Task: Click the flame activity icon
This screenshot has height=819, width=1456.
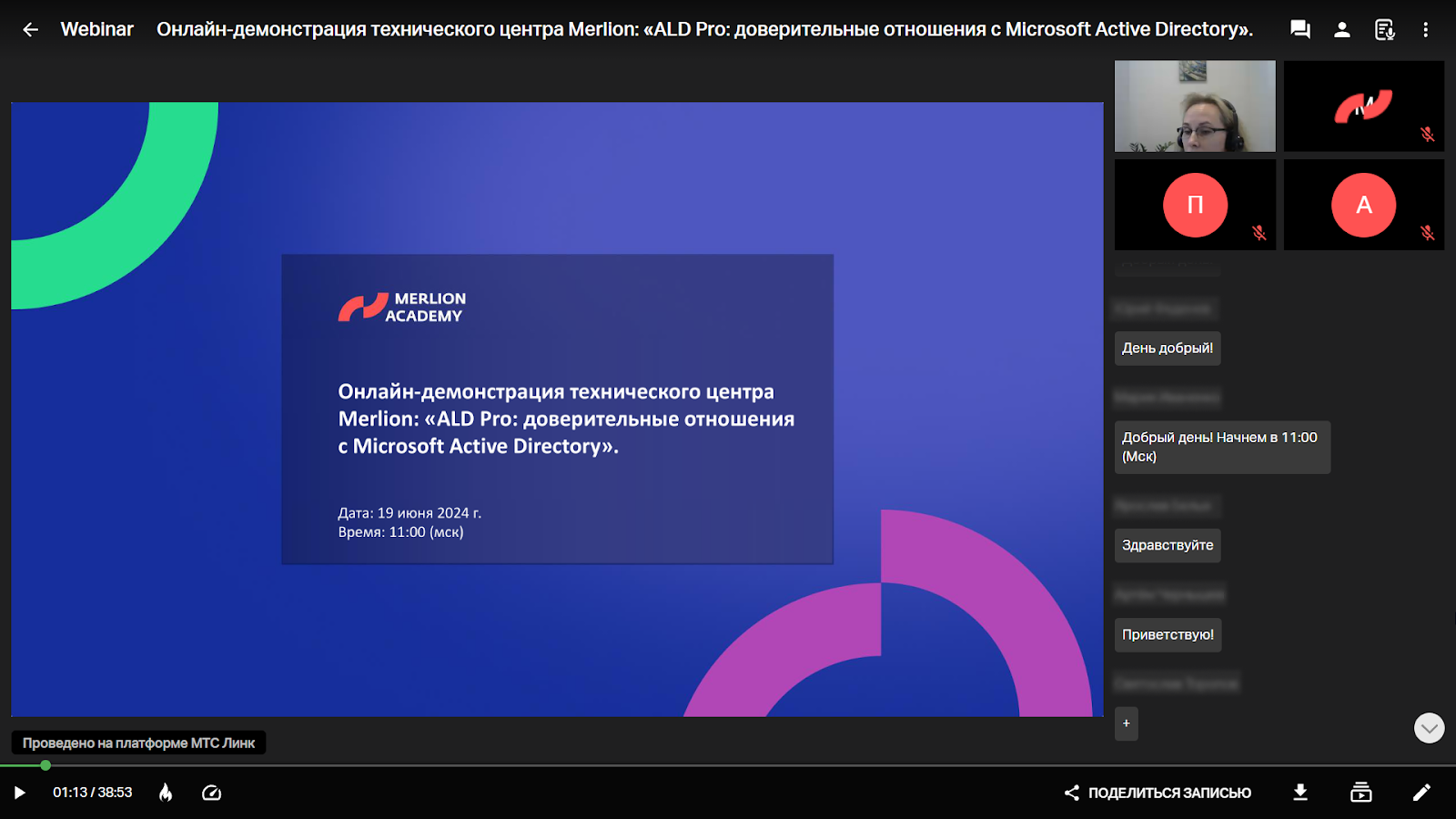Action: tap(166, 793)
